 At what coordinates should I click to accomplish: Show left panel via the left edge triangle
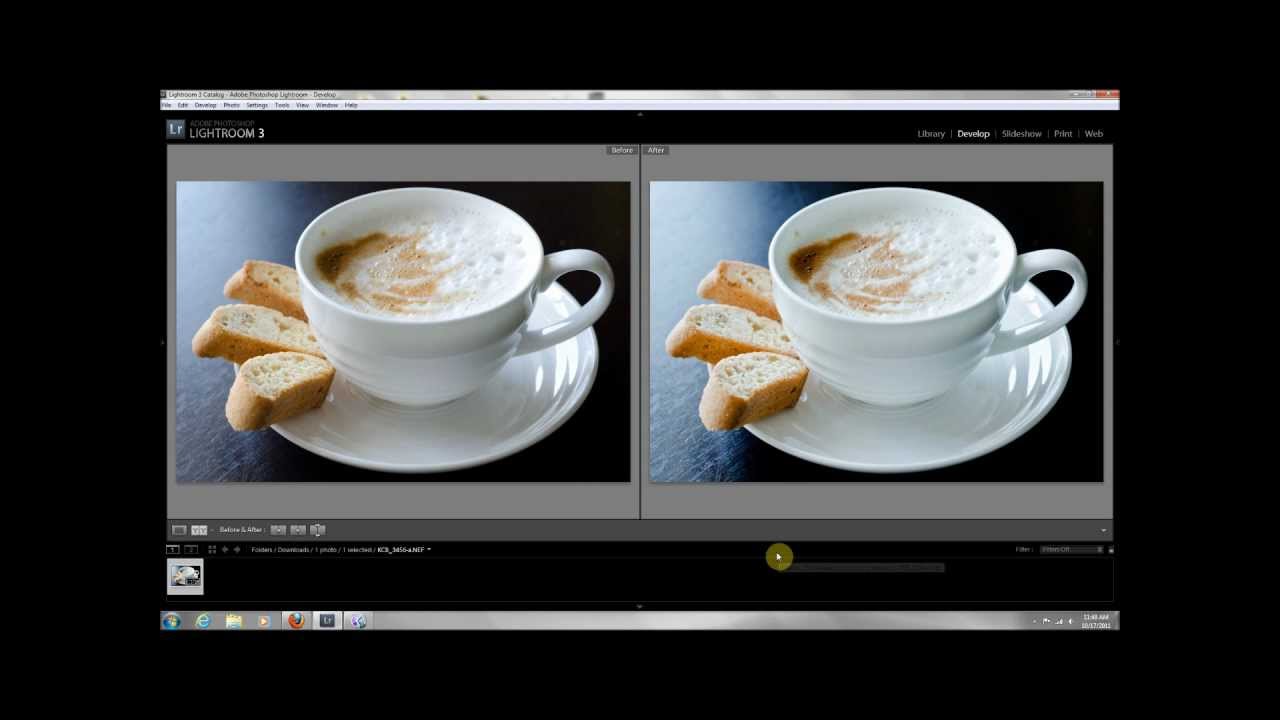point(163,342)
